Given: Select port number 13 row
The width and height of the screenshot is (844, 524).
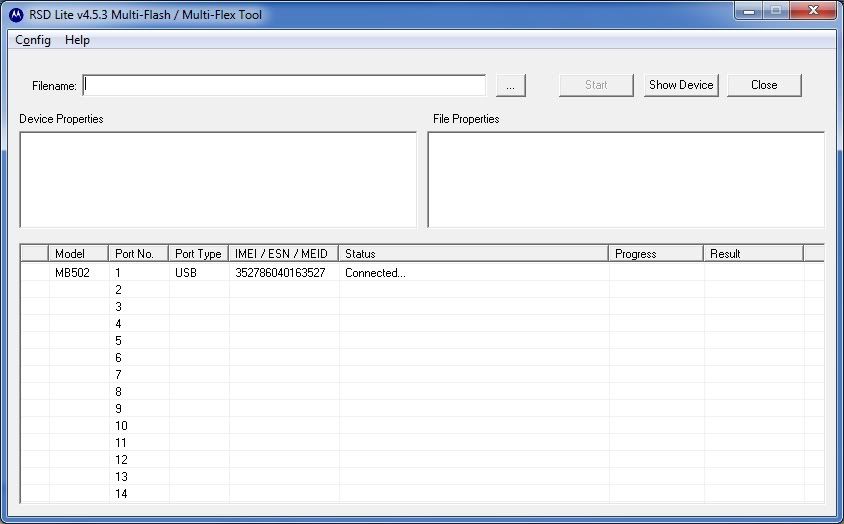Looking at the screenshot, I should click(x=423, y=476).
